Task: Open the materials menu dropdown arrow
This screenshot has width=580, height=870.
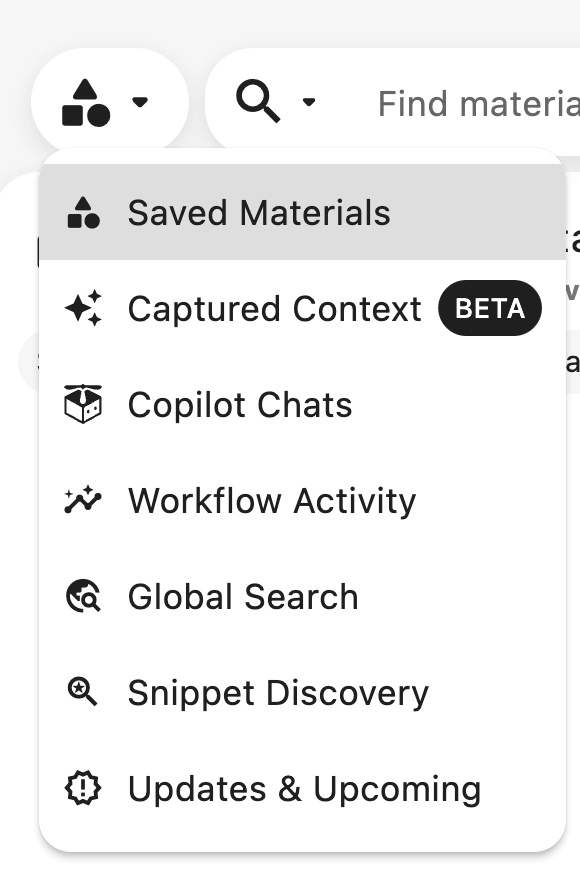Action: click(x=141, y=102)
